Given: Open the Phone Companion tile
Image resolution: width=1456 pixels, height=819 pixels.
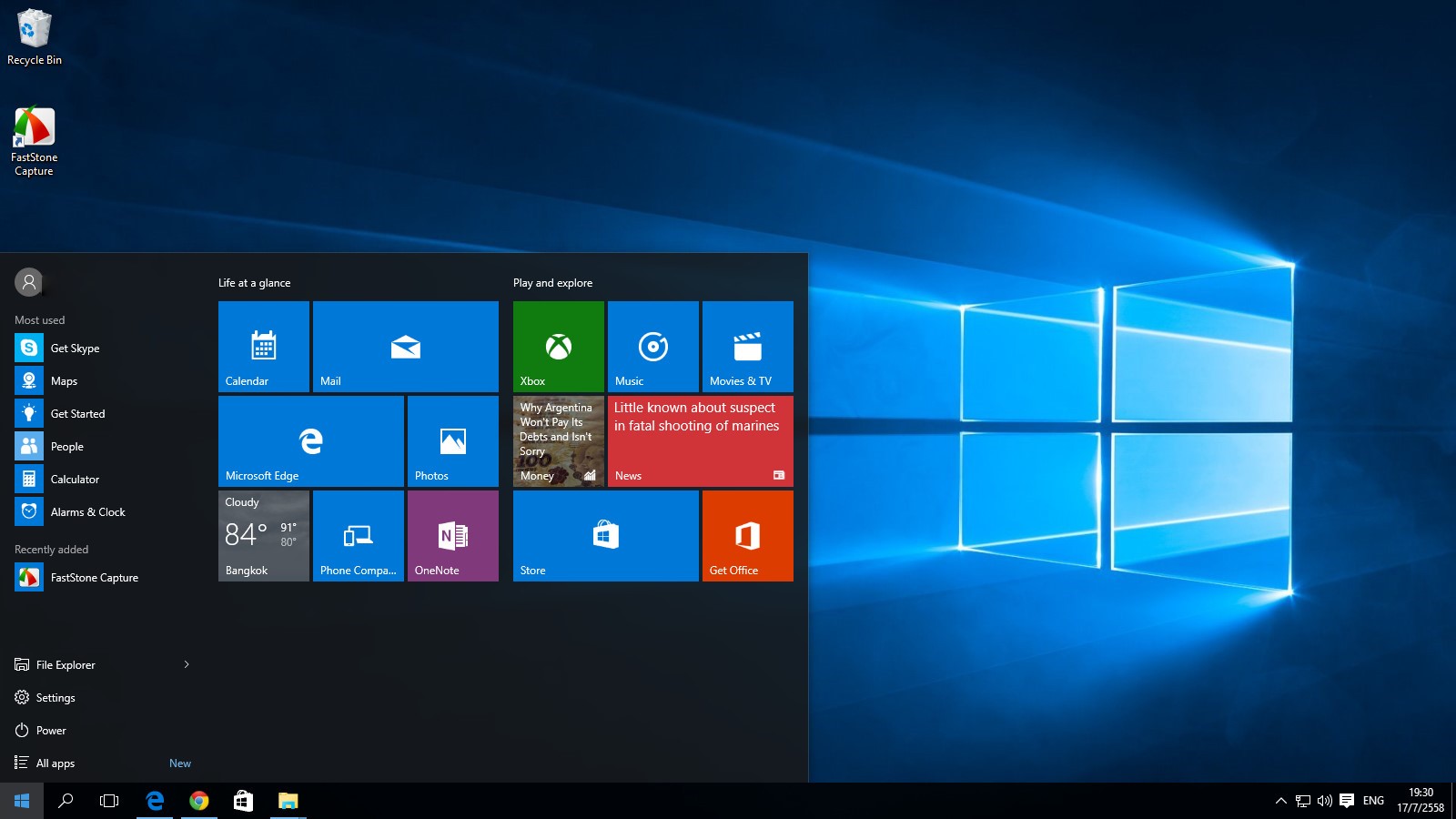Looking at the screenshot, I should pyautogui.click(x=359, y=536).
